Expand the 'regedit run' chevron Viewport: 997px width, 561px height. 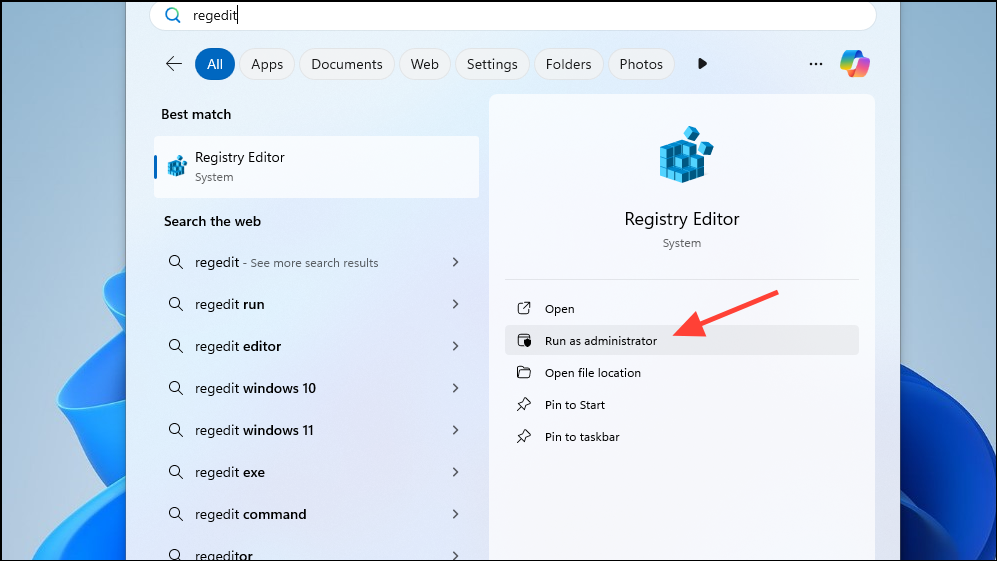455,304
